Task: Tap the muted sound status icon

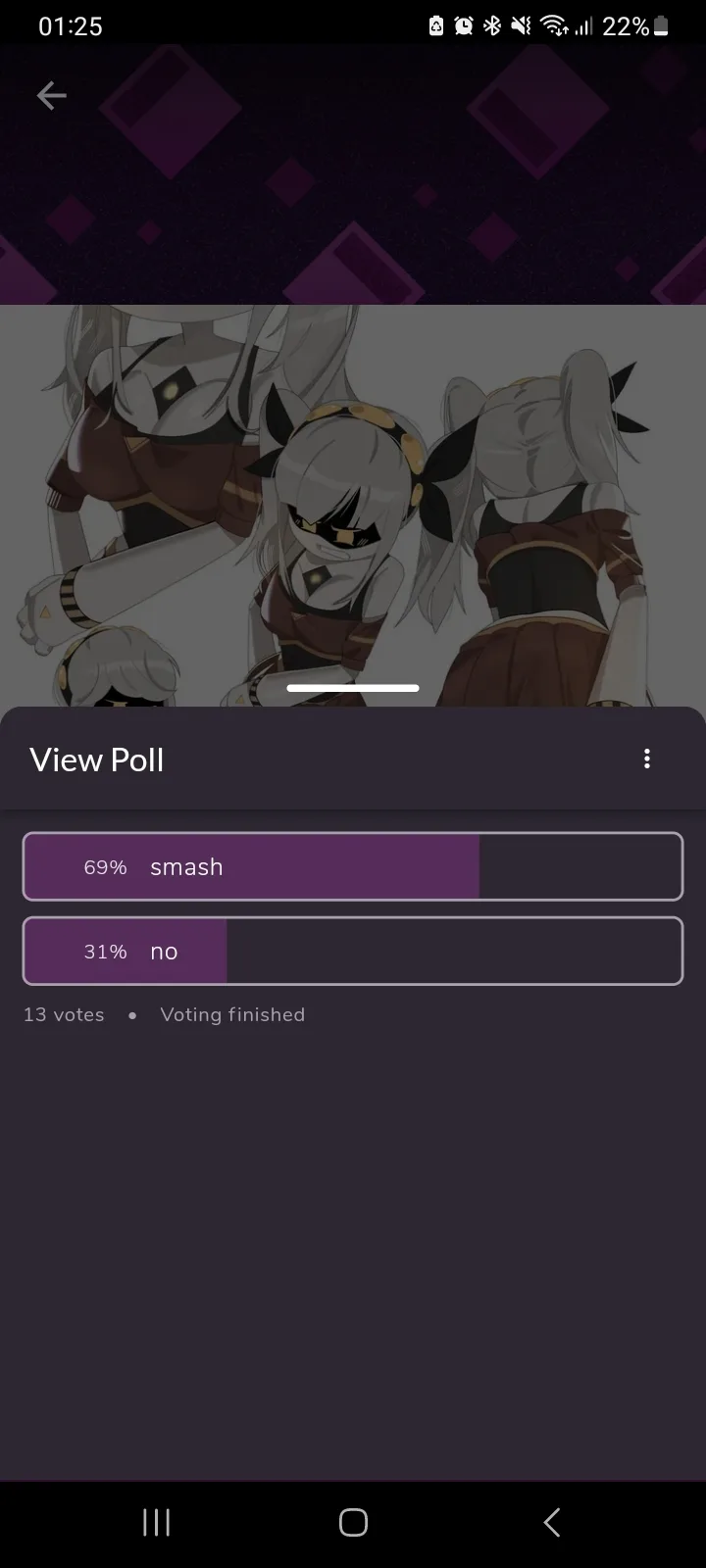Action: [521, 26]
